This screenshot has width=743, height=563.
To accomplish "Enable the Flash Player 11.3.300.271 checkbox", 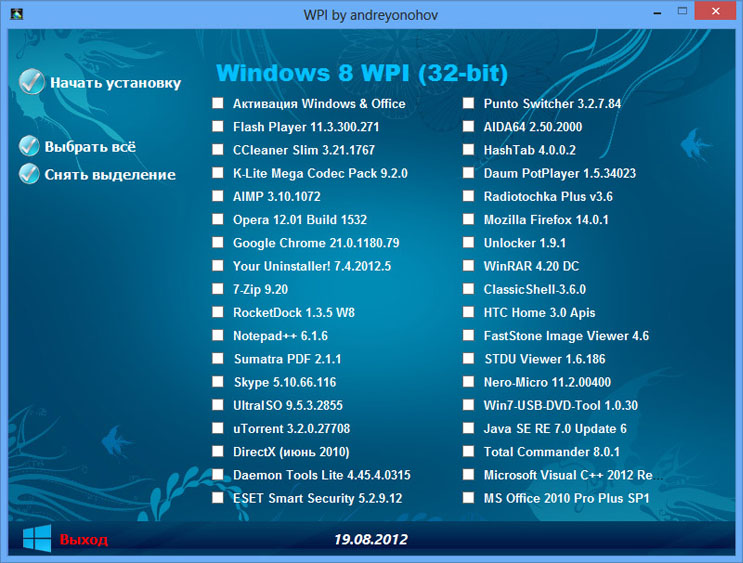I will pyautogui.click(x=218, y=127).
